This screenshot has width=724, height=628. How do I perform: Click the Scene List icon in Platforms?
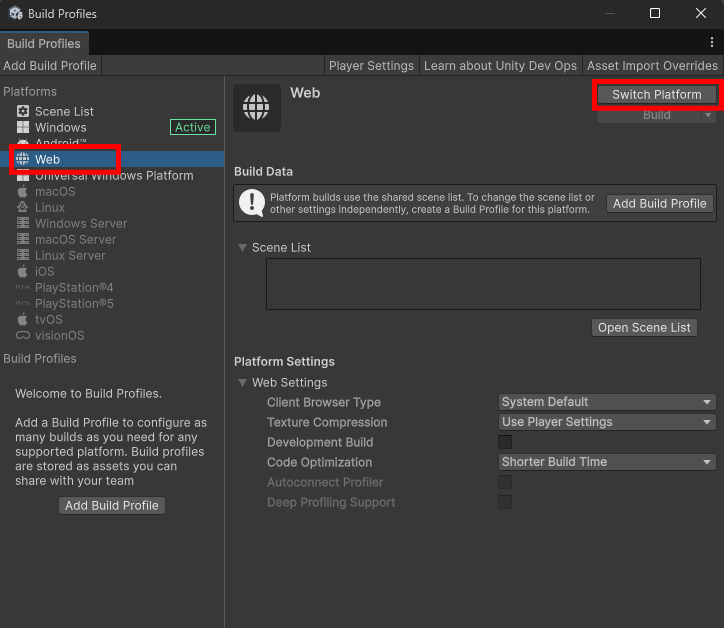(23, 112)
